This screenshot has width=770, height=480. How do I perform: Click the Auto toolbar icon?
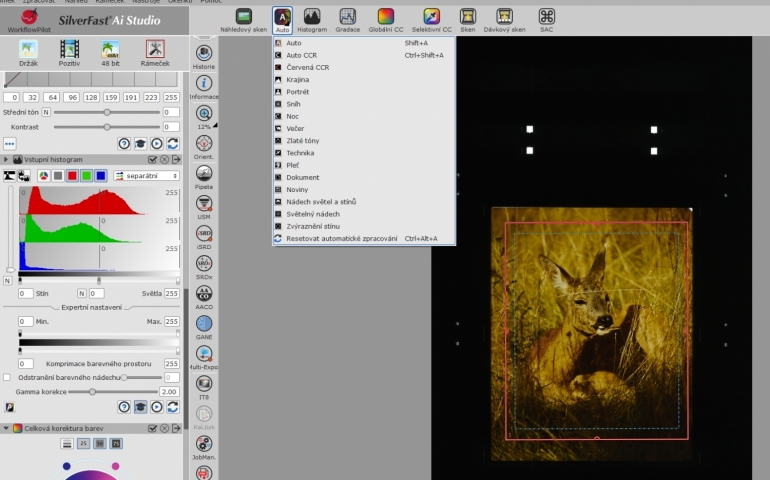pyautogui.click(x=282, y=18)
